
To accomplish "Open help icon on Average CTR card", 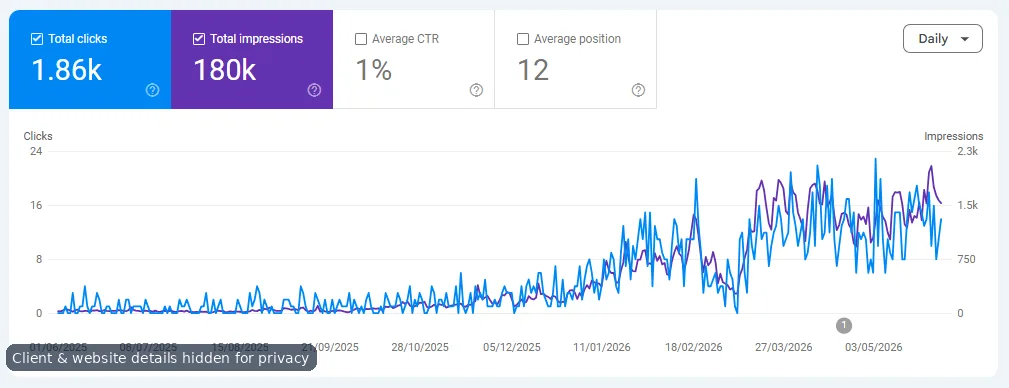I will point(476,90).
